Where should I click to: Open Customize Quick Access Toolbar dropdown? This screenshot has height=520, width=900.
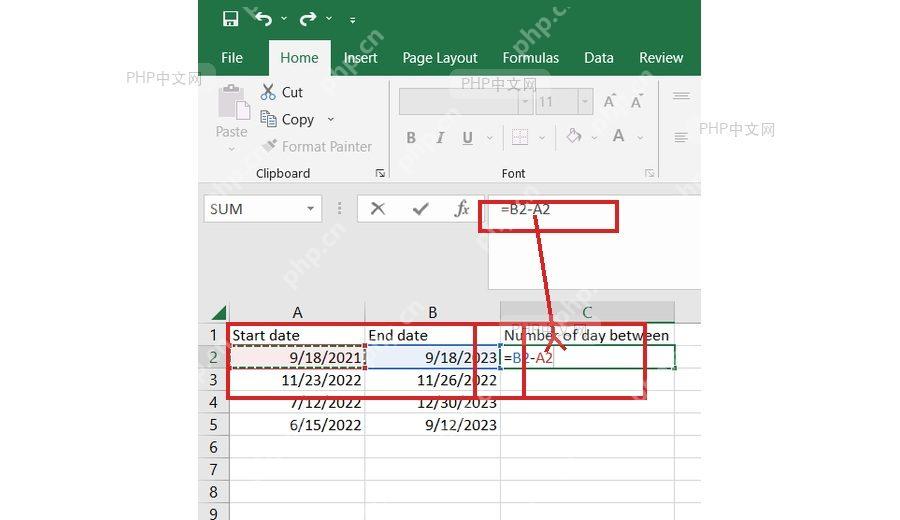pyautogui.click(x=352, y=20)
